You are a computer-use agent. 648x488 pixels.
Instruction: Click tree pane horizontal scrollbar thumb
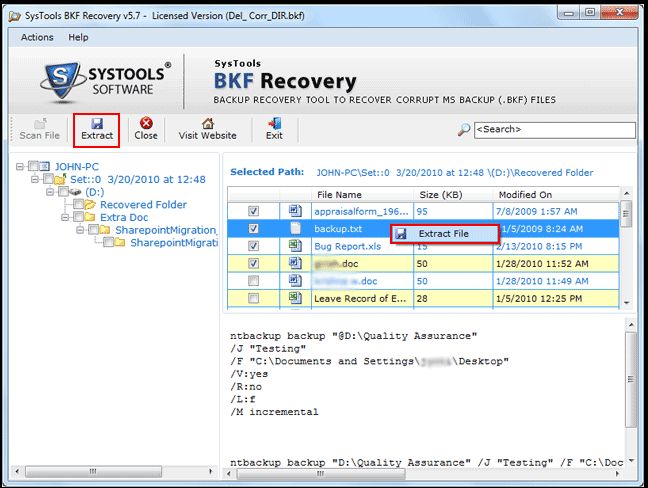click(x=93, y=471)
